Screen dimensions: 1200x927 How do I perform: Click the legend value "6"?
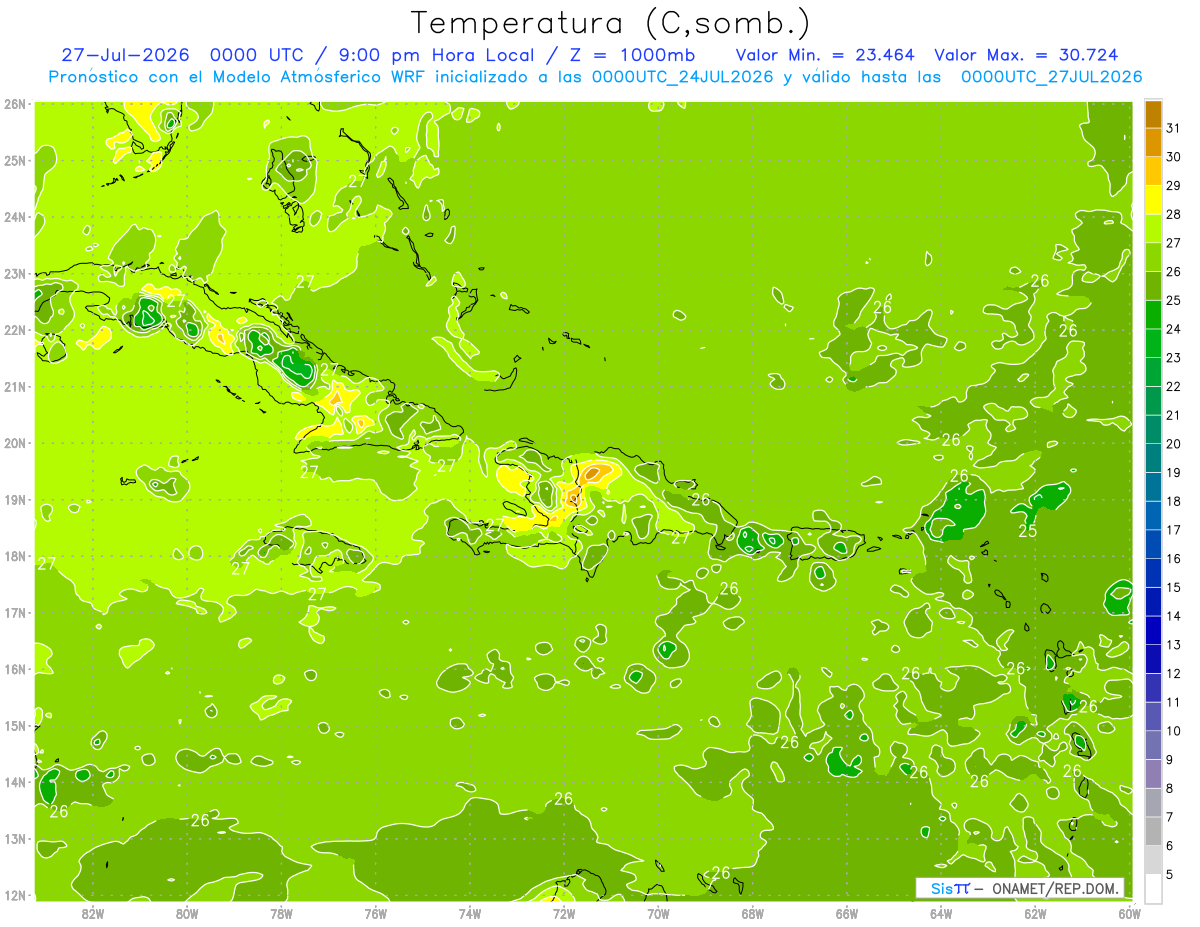1170,845
